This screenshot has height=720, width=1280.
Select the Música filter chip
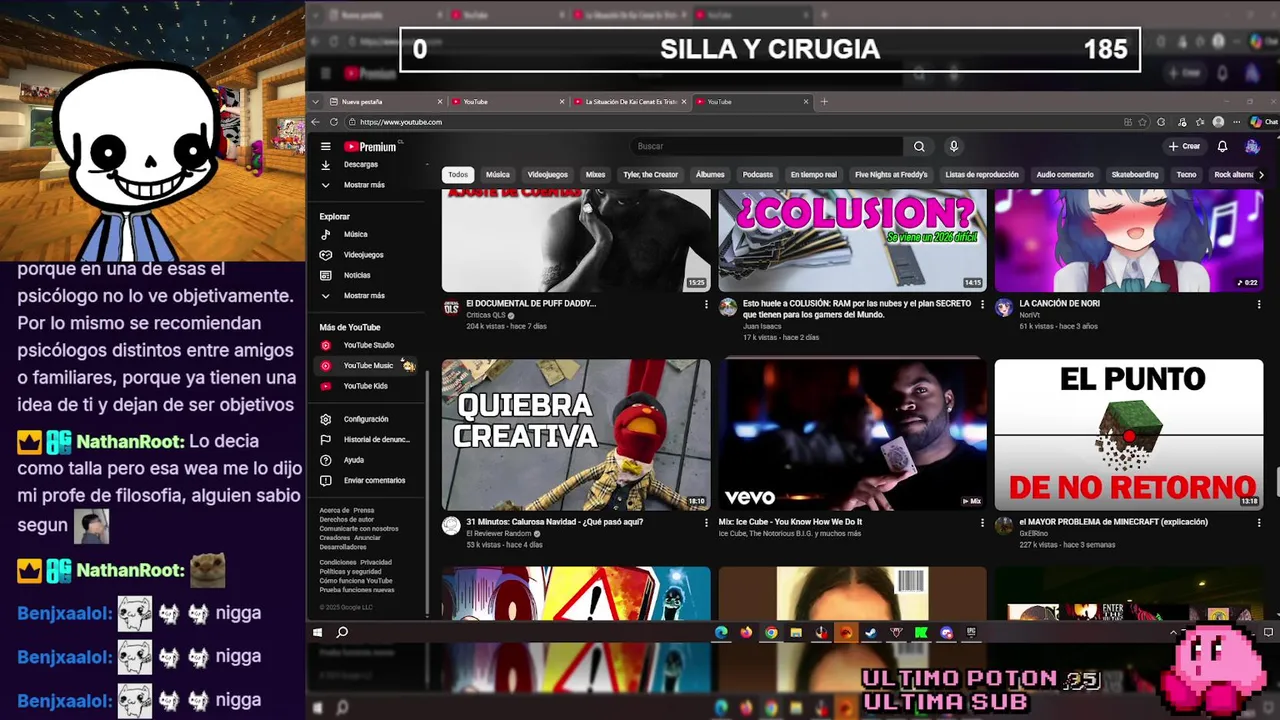(x=498, y=174)
